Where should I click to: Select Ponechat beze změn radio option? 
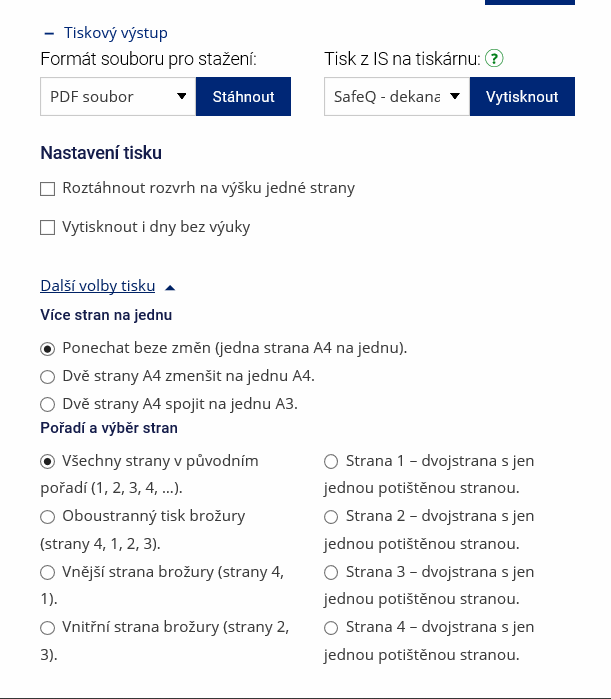(x=47, y=348)
